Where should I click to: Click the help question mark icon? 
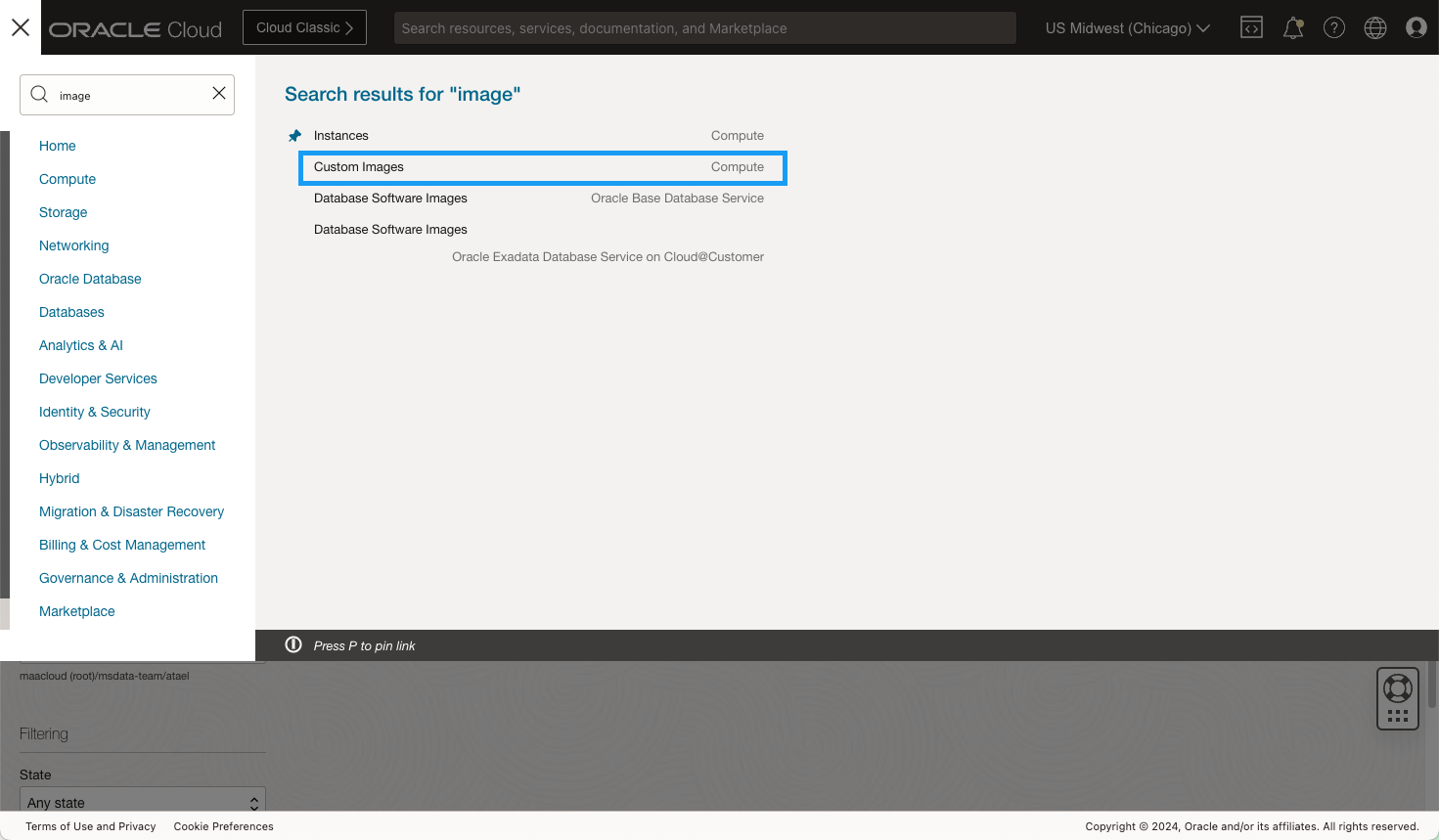(x=1334, y=28)
